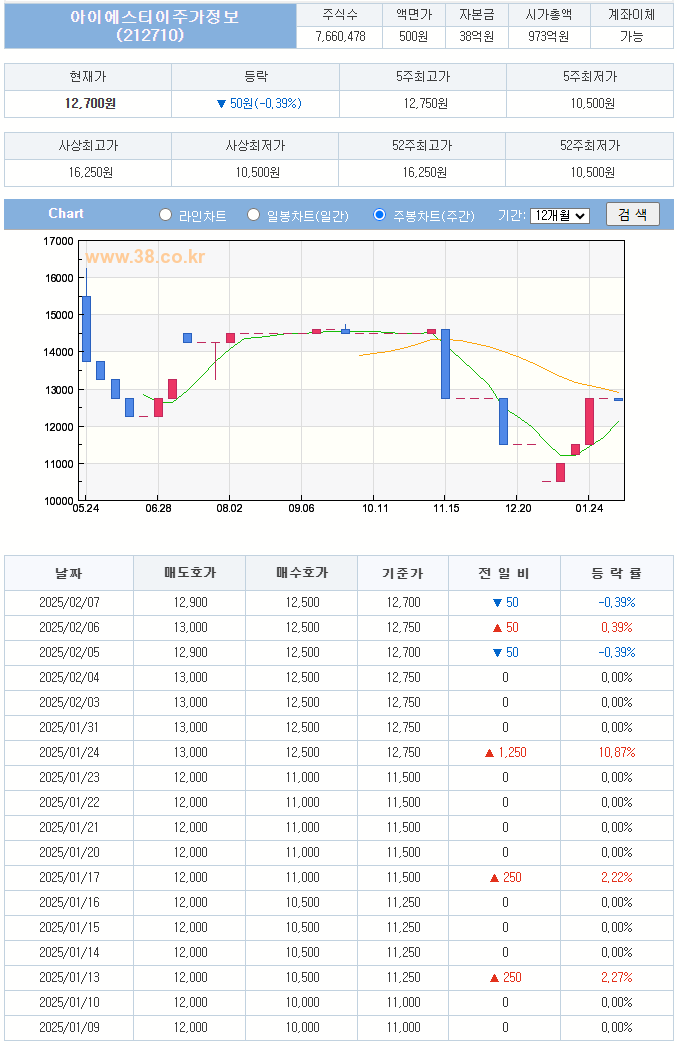Select the 주봉차트(주간) radio button
Viewport: 677px width, 1046px height.
(x=380, y=215)
